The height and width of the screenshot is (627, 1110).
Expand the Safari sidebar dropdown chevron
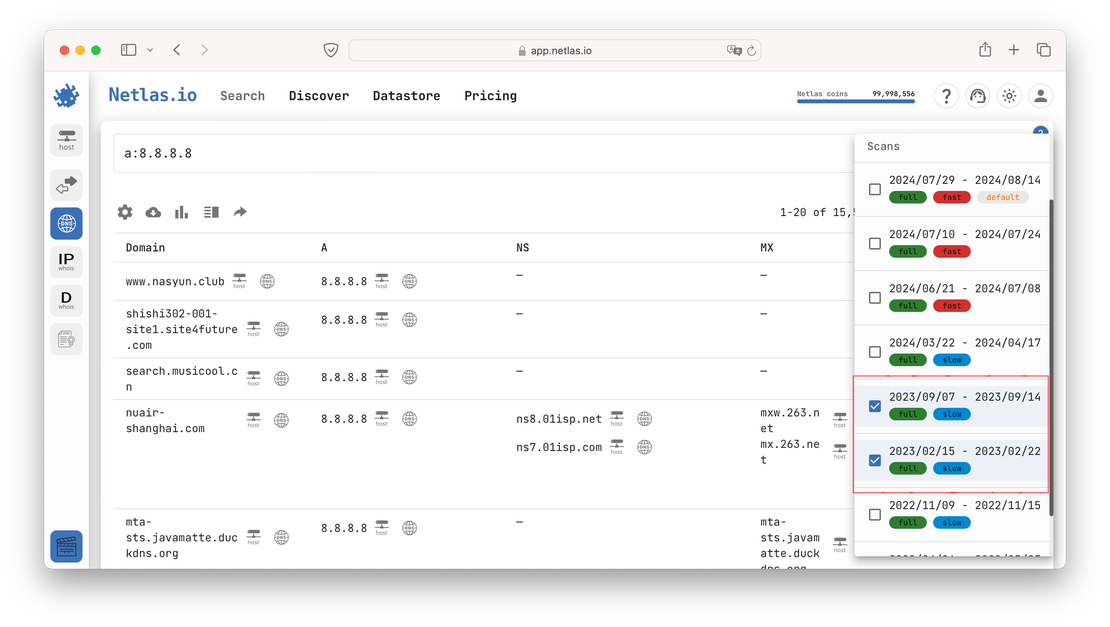[150, 50]
